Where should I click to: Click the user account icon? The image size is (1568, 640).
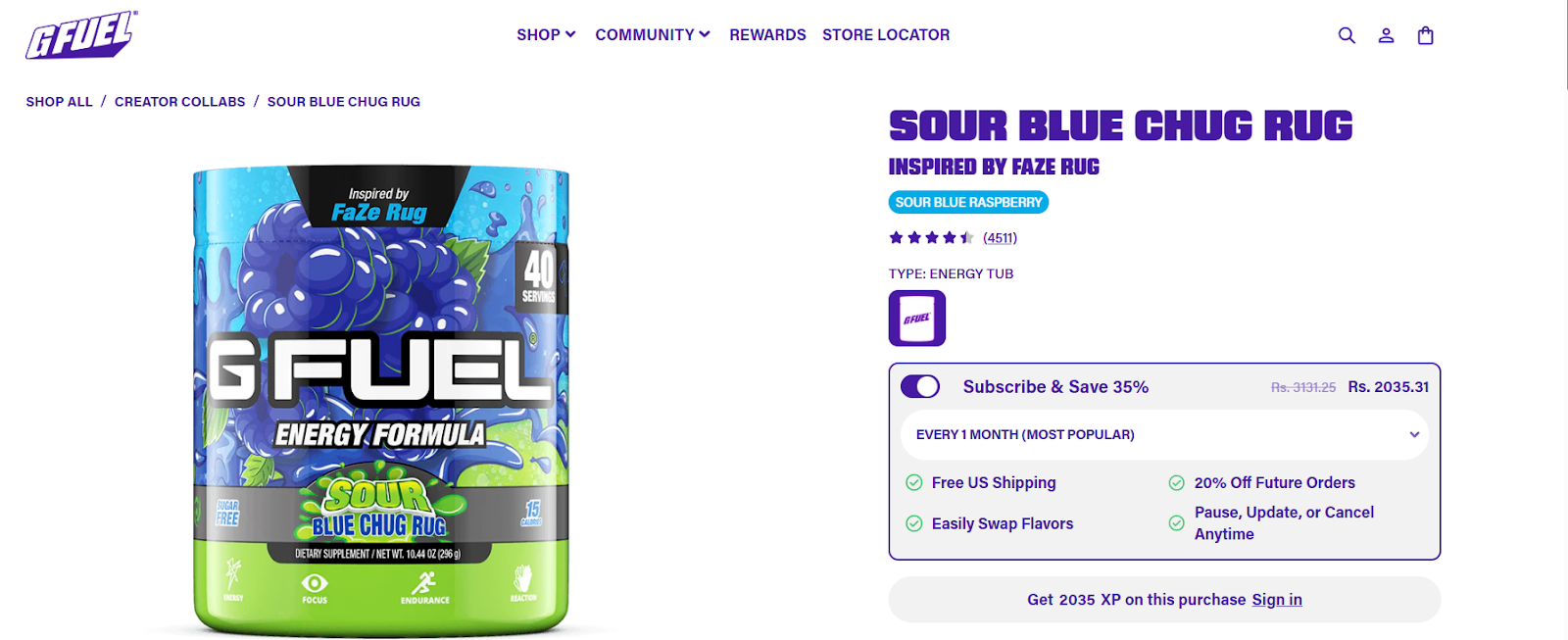click(x=1386, y=35)
